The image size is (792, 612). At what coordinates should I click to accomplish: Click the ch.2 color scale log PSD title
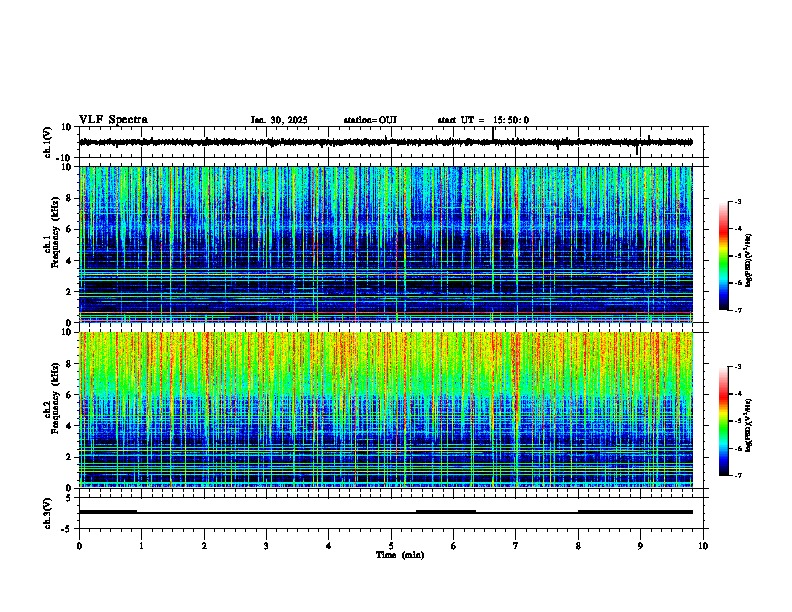[x=749, y=426]
